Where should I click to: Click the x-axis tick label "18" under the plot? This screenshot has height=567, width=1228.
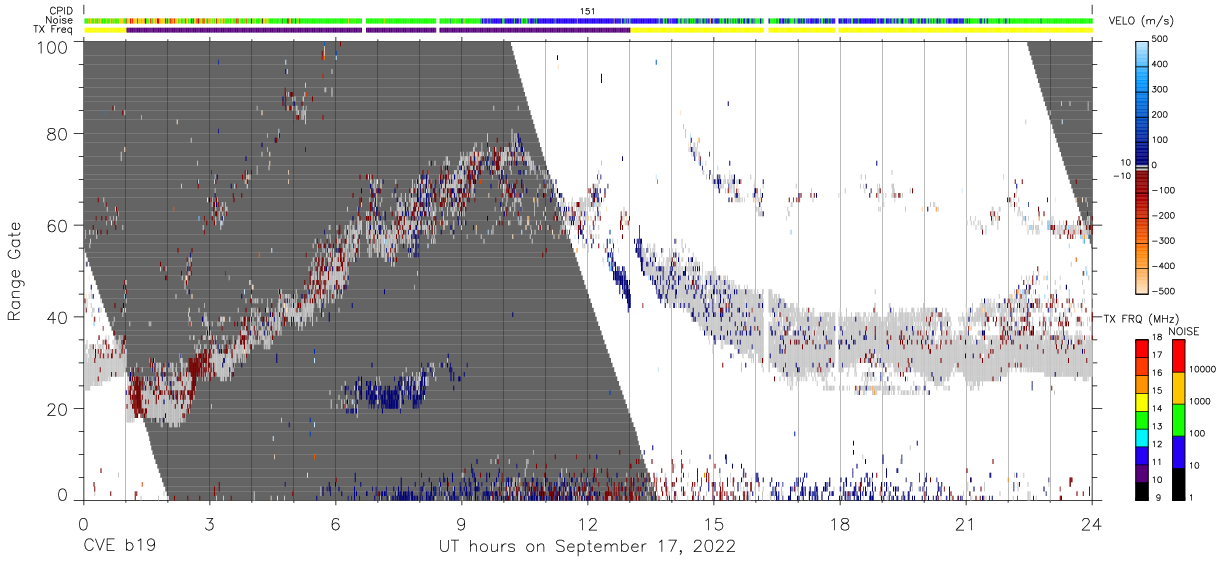tap(840, 524)
